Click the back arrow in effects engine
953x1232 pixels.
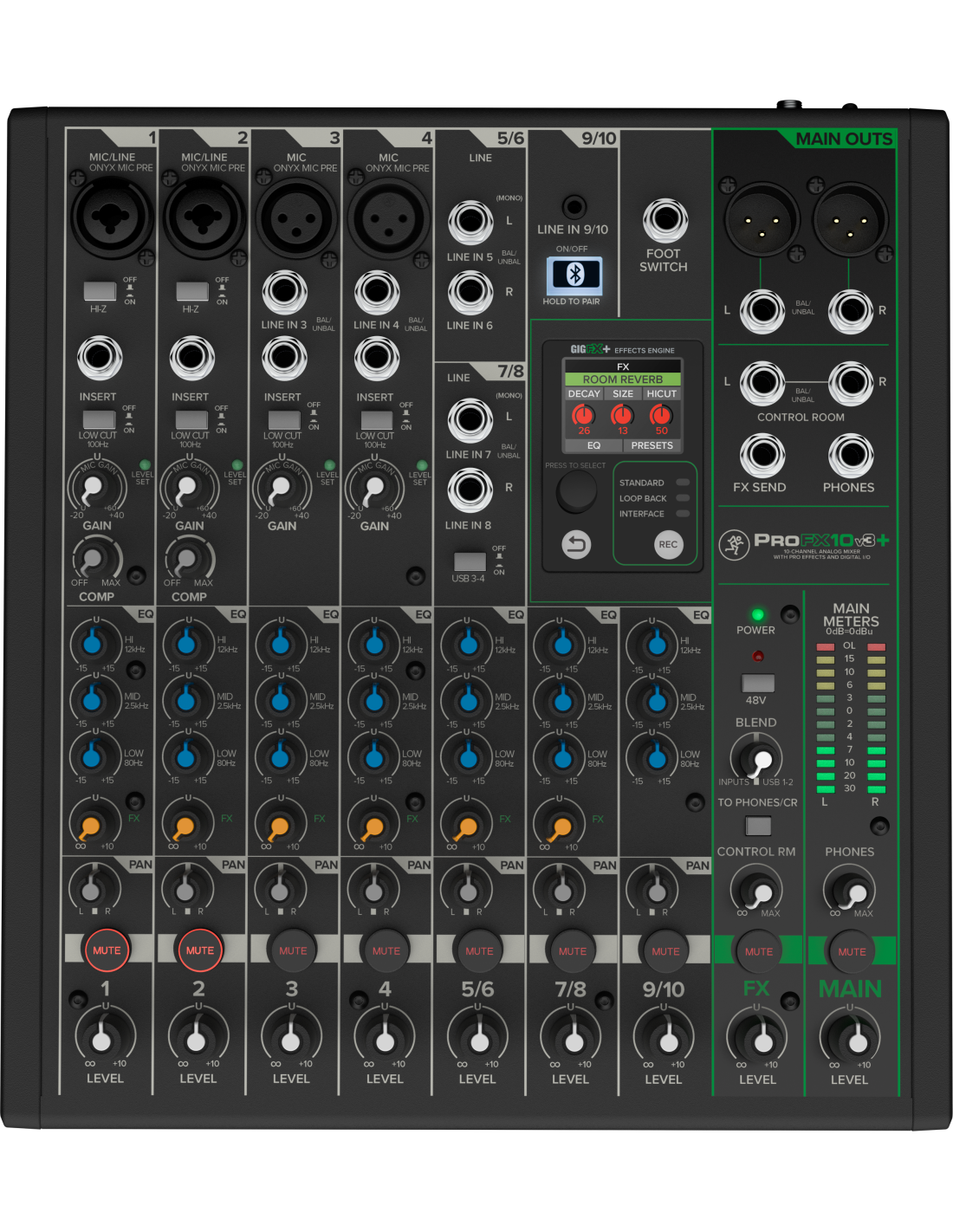tap(576, 544)
